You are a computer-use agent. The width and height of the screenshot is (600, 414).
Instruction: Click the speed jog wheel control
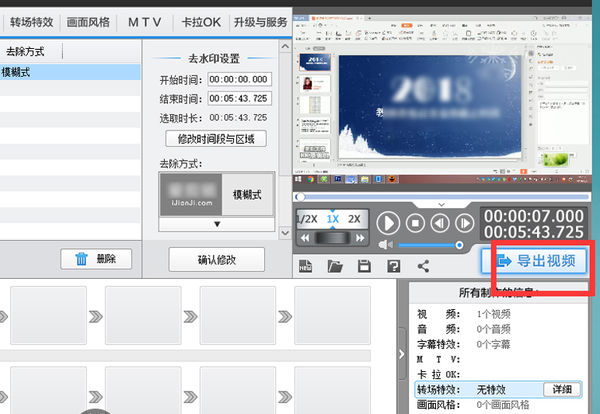tap(333, 238)
